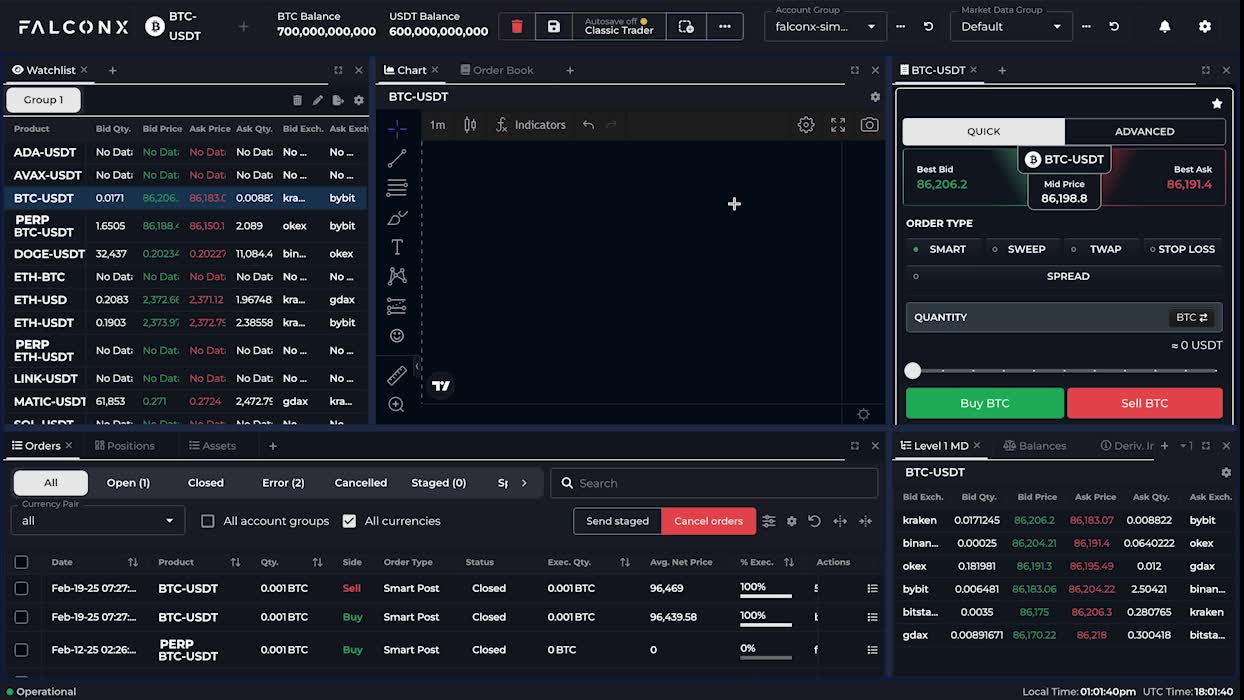Open the Fibonacci retracement chart tool
1244x700 pixels.
[397, 188]
